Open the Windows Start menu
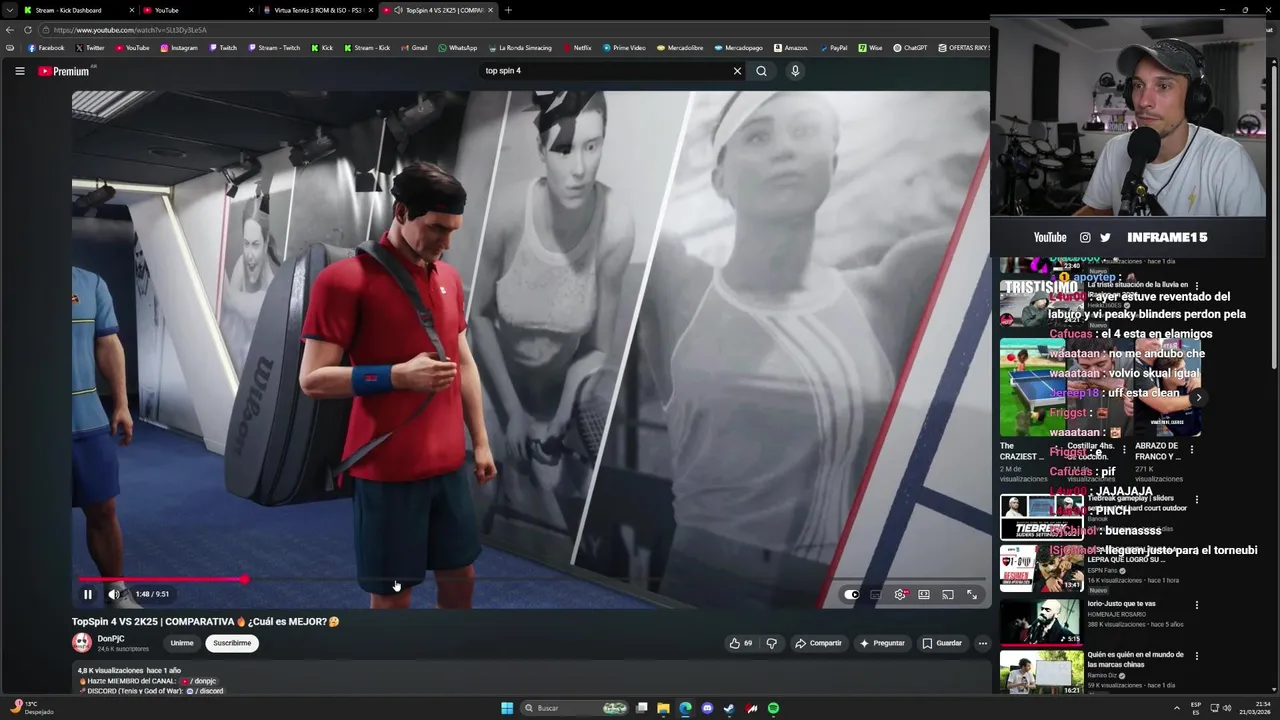The width and height of the screenshot is (1280, 720). point(507,708)
